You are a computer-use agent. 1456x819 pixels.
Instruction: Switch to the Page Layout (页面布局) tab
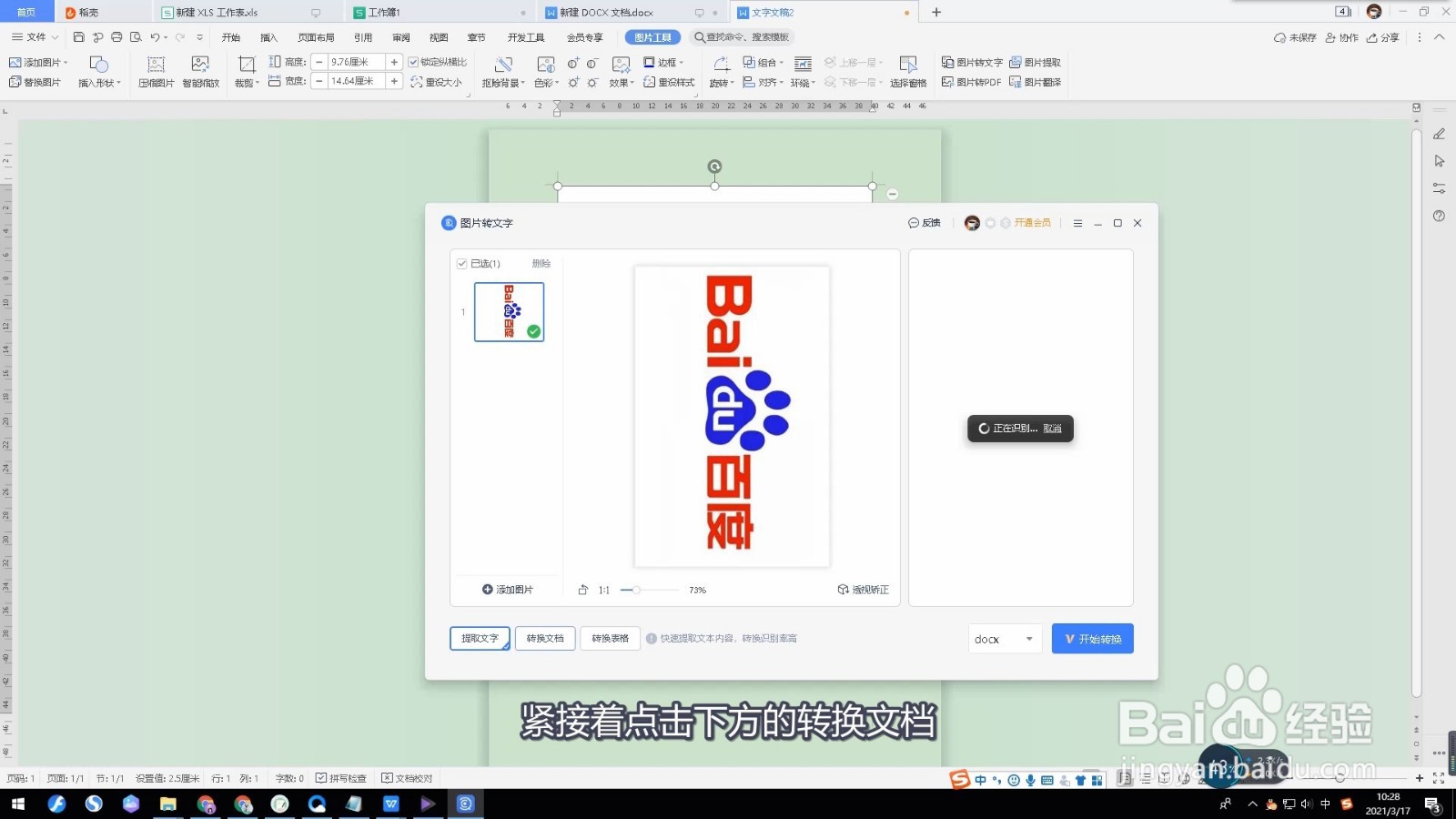pos(316,37)
